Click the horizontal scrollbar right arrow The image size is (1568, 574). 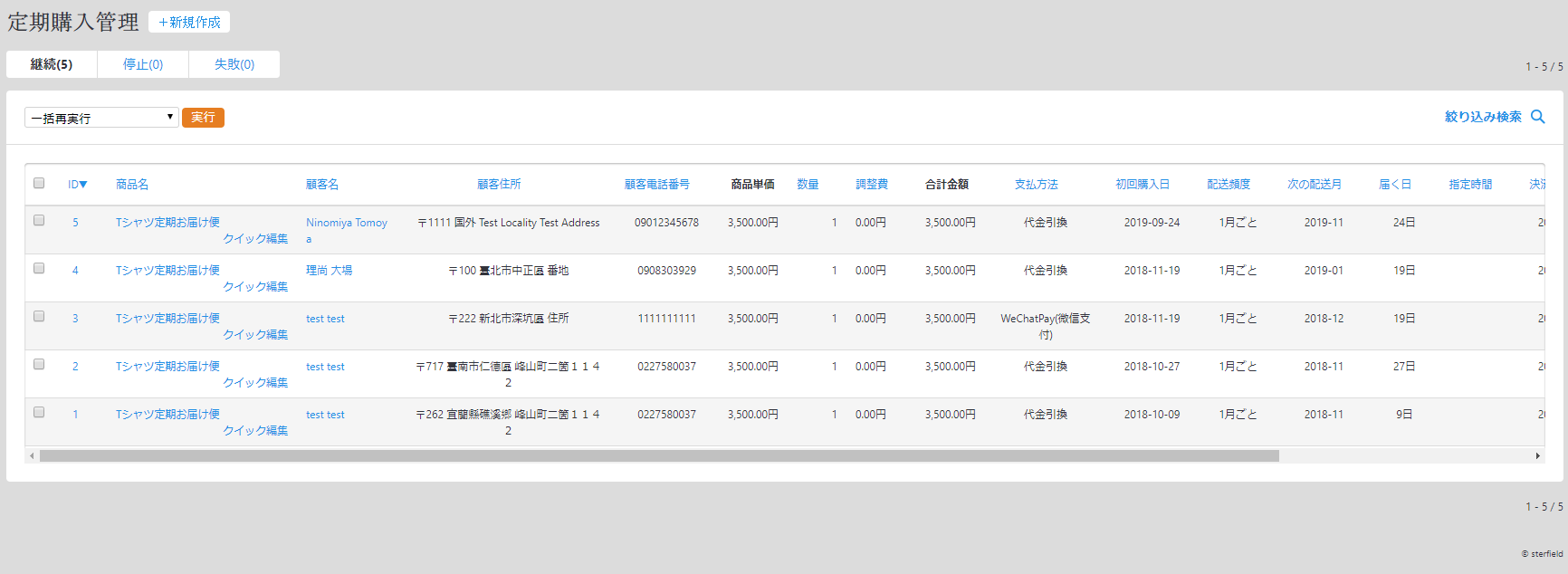[x=1537, y=456]
